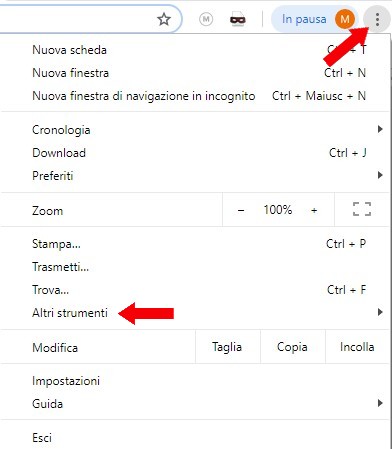Viewport: 392px width, 449px height.
Task: Open the three-dot Chrome menu
Action: (377, 20)
